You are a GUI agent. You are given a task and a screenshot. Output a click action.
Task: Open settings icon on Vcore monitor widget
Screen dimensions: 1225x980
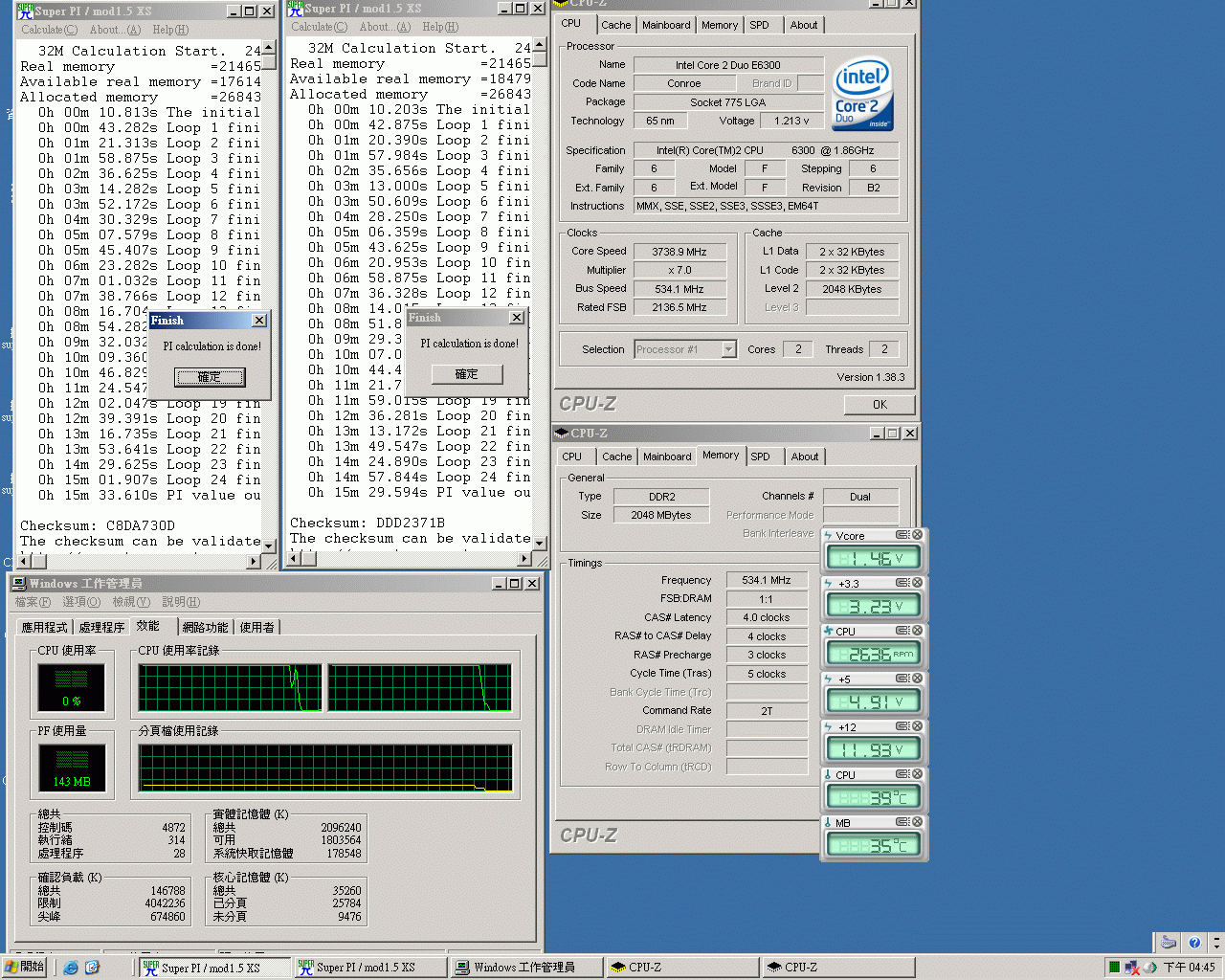[902, 535]
